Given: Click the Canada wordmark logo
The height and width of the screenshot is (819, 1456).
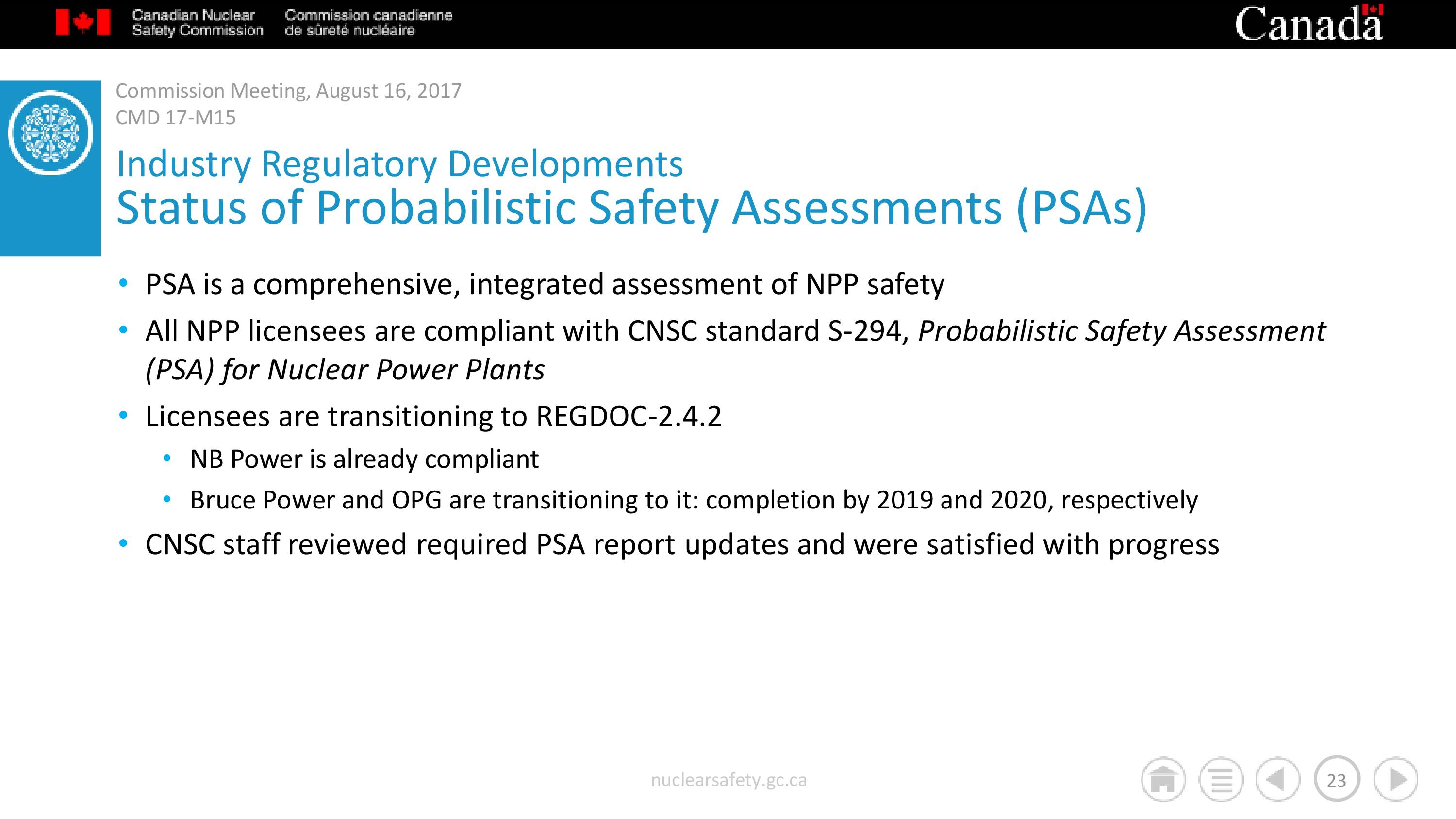Looking at the screenshot, I should [x=1309, y=23].
